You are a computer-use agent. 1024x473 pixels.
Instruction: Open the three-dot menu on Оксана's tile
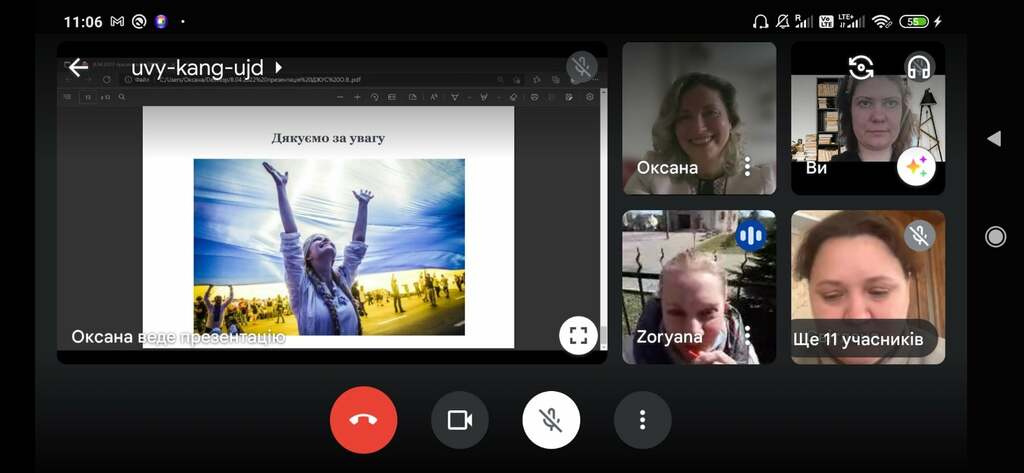(747, 167)
